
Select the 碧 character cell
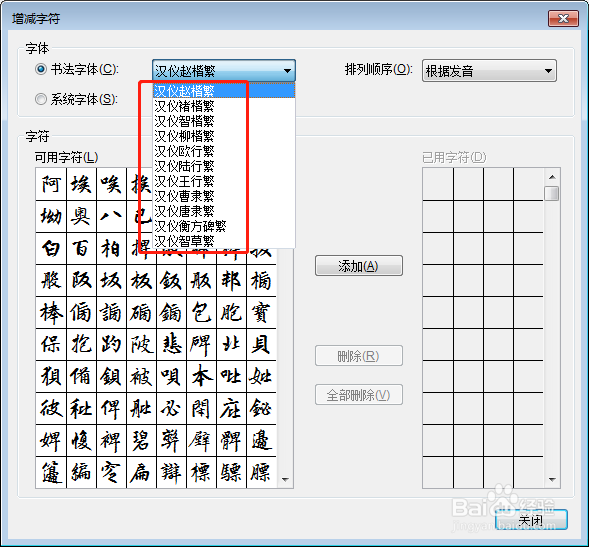[x=141, y=441]
